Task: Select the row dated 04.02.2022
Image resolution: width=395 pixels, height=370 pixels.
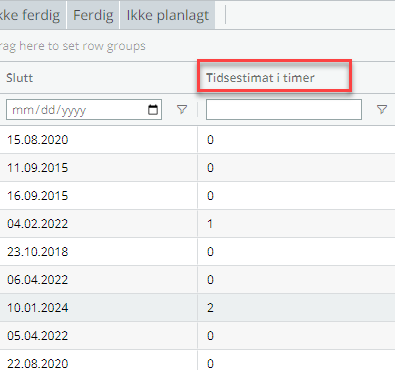Action: (x=197, y=224)
